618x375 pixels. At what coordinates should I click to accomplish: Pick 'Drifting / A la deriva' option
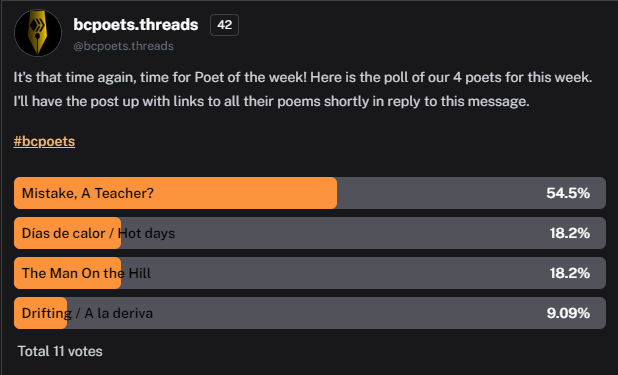310,313
